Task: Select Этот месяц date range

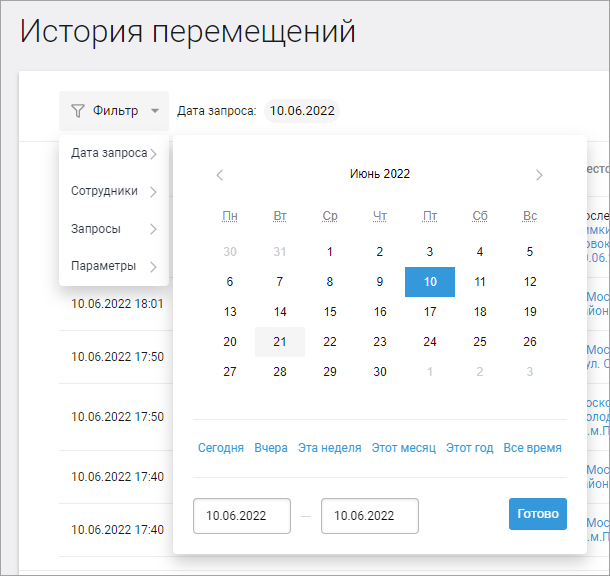Action: coord(403,448)
